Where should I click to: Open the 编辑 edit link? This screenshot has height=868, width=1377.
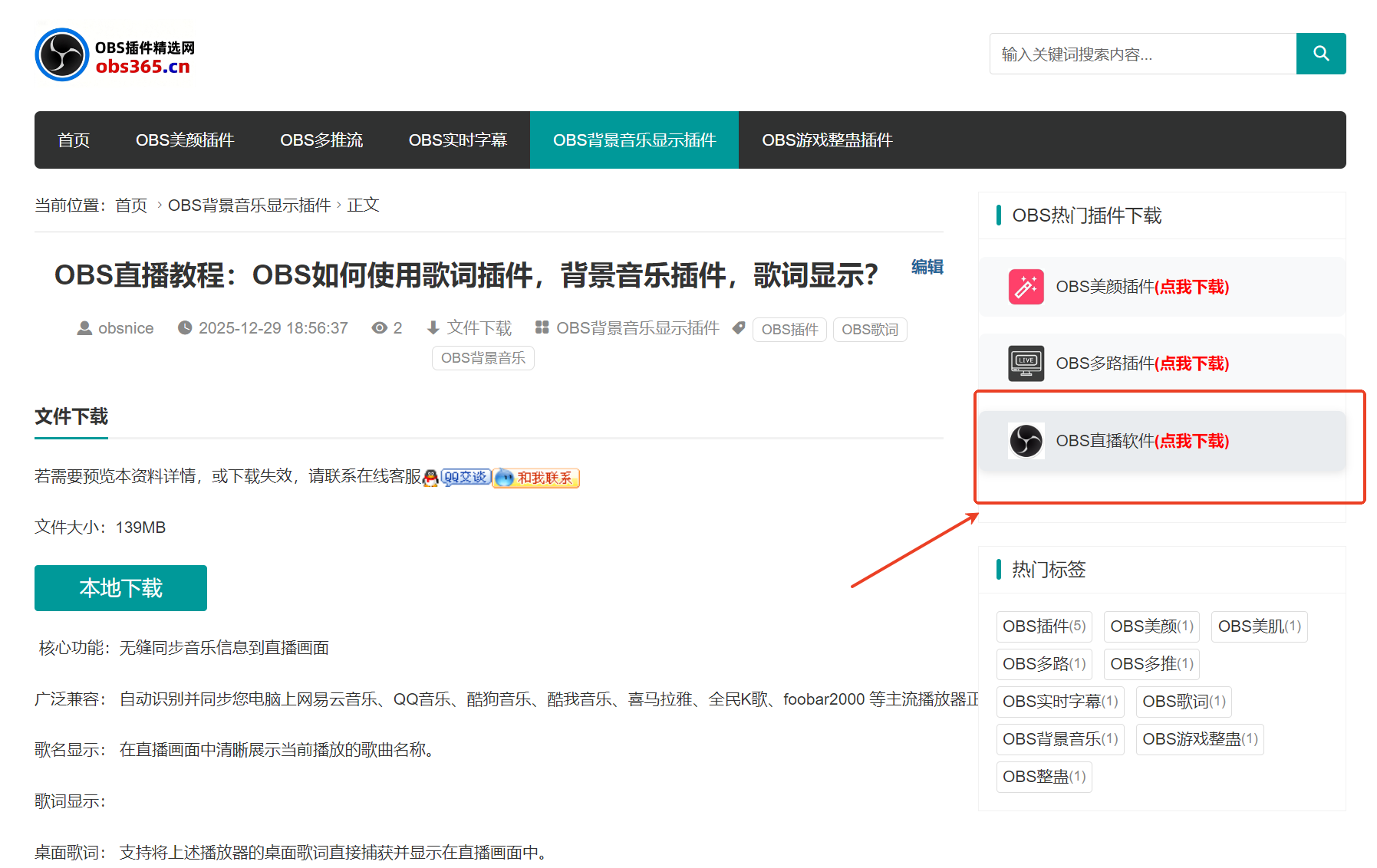[927, 267]
